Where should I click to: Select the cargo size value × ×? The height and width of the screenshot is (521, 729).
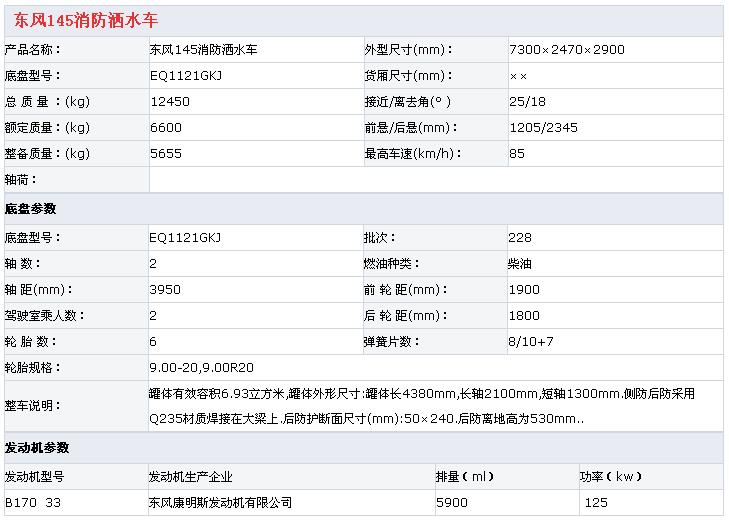518,76
